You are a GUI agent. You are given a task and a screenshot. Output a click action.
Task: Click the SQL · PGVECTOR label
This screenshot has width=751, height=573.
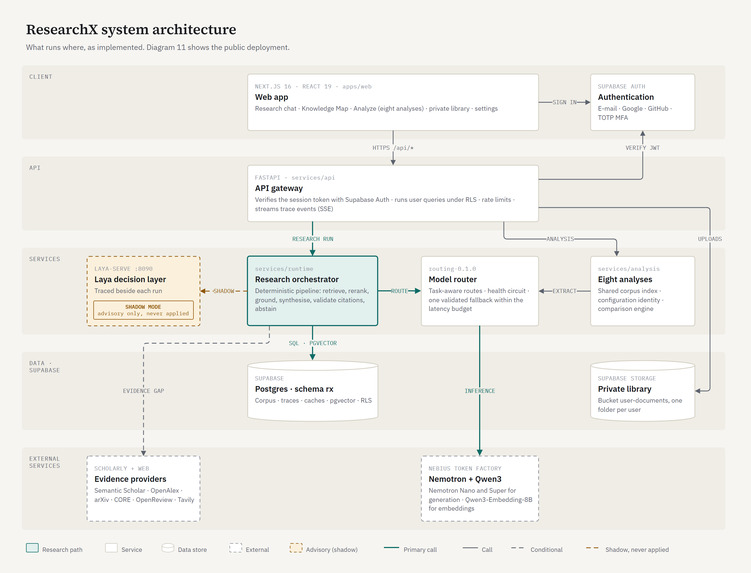312,343
